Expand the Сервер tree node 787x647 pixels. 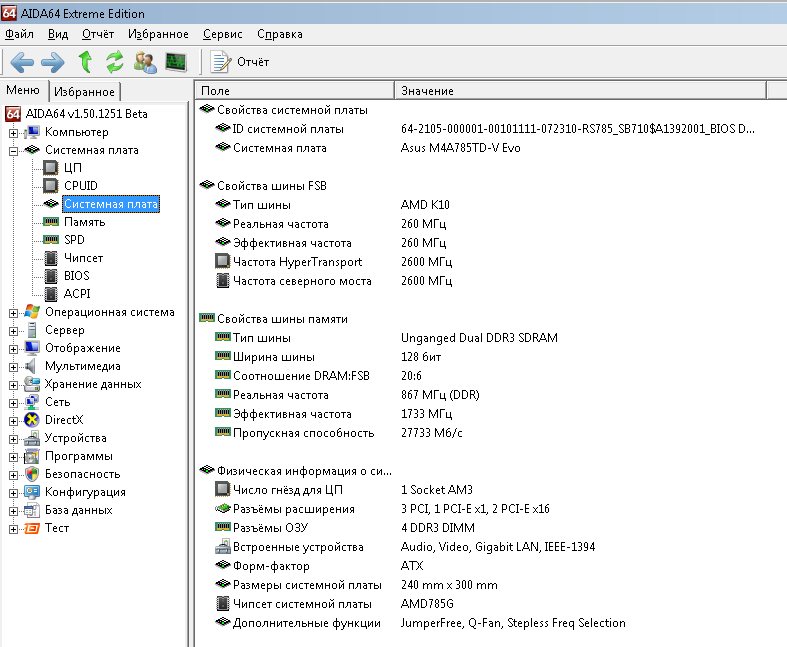coord(14,331)
